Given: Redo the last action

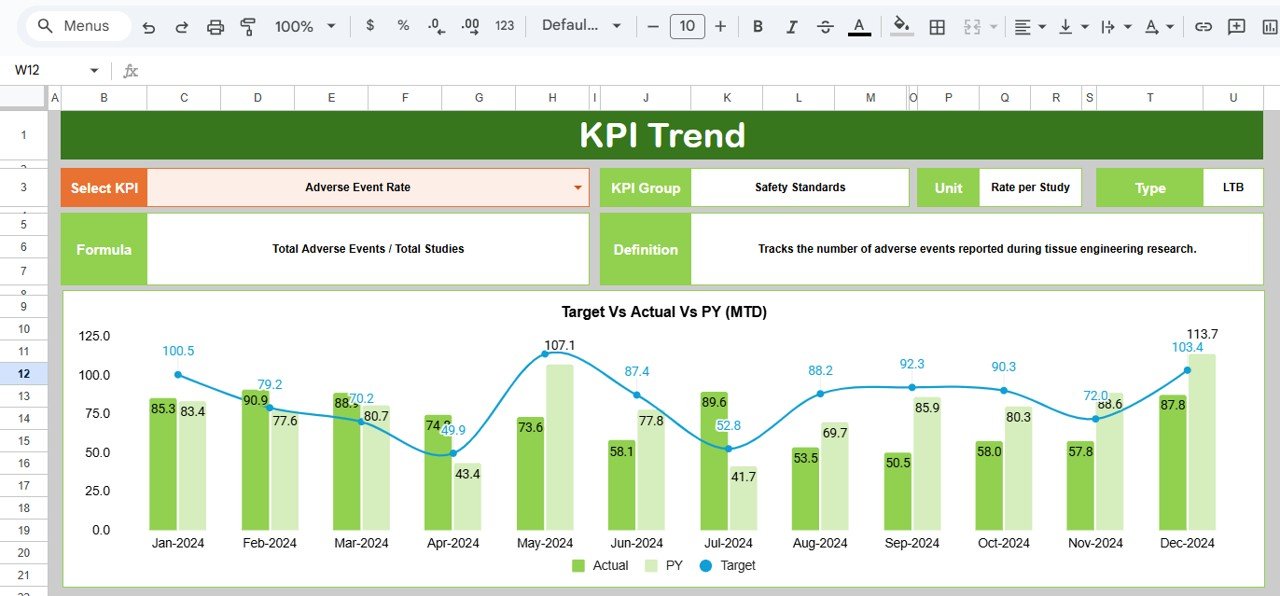Looking at the screenshot, I should [181, 26].
